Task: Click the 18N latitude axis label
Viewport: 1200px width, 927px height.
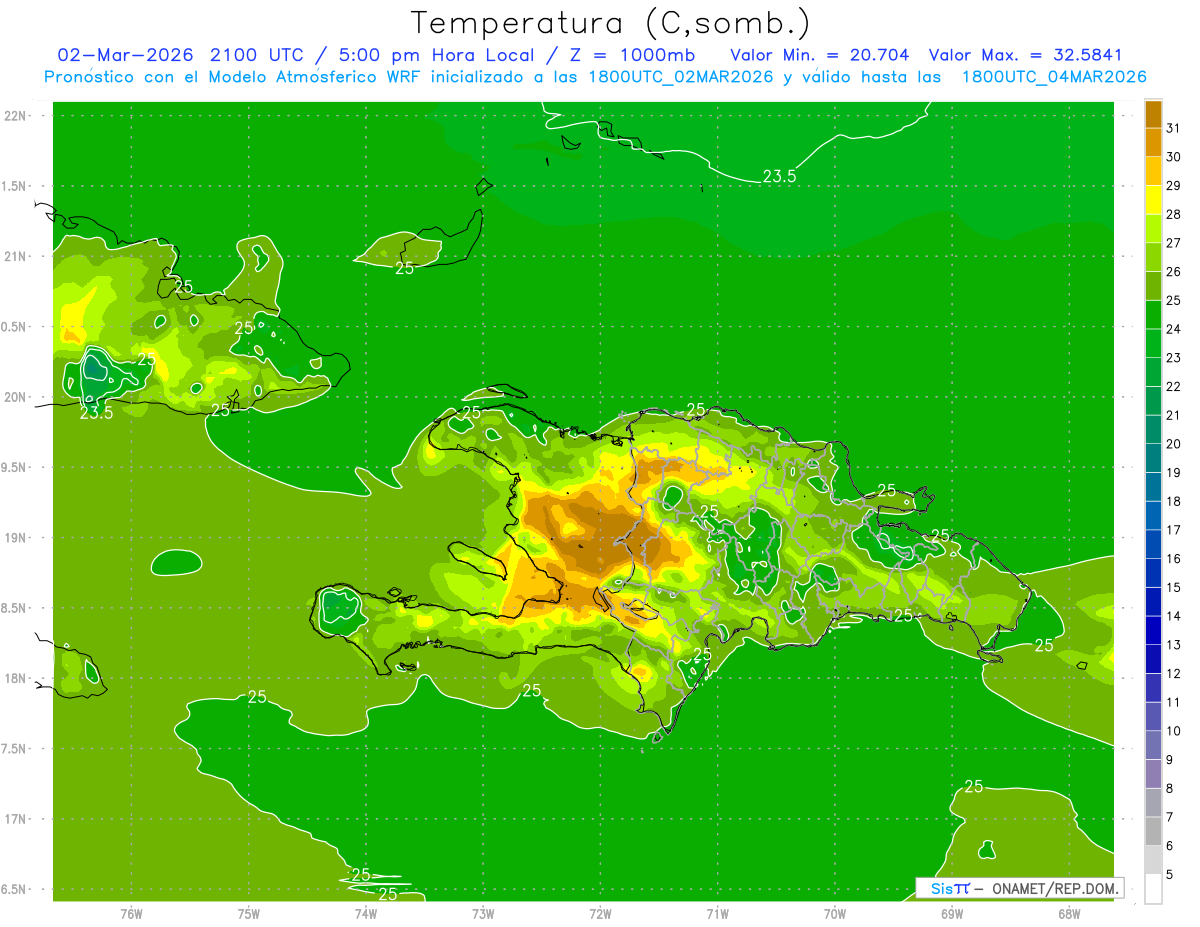Action: coord(16,679)
